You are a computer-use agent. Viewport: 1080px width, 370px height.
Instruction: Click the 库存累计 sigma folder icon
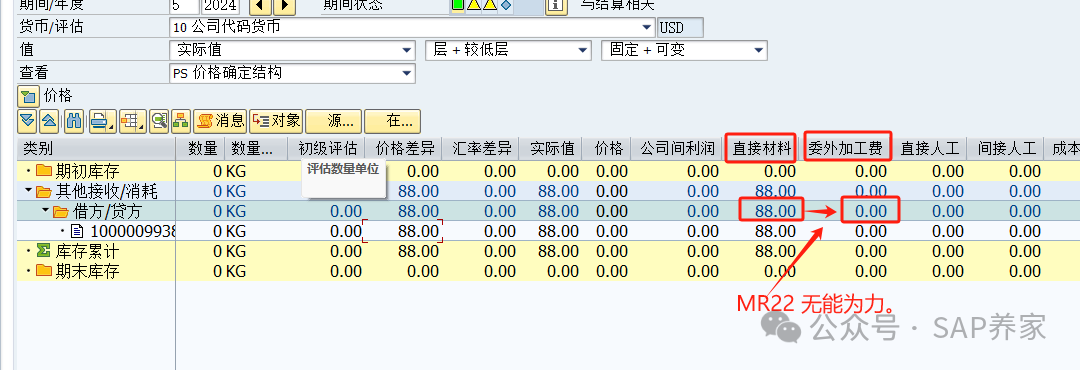[44, 252]
